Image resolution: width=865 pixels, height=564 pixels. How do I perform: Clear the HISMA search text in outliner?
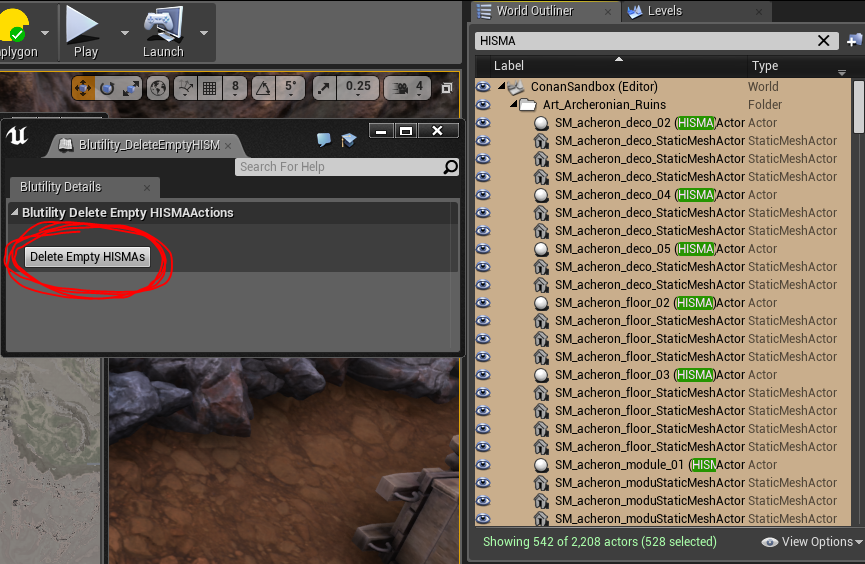click(x=824, y=40)
